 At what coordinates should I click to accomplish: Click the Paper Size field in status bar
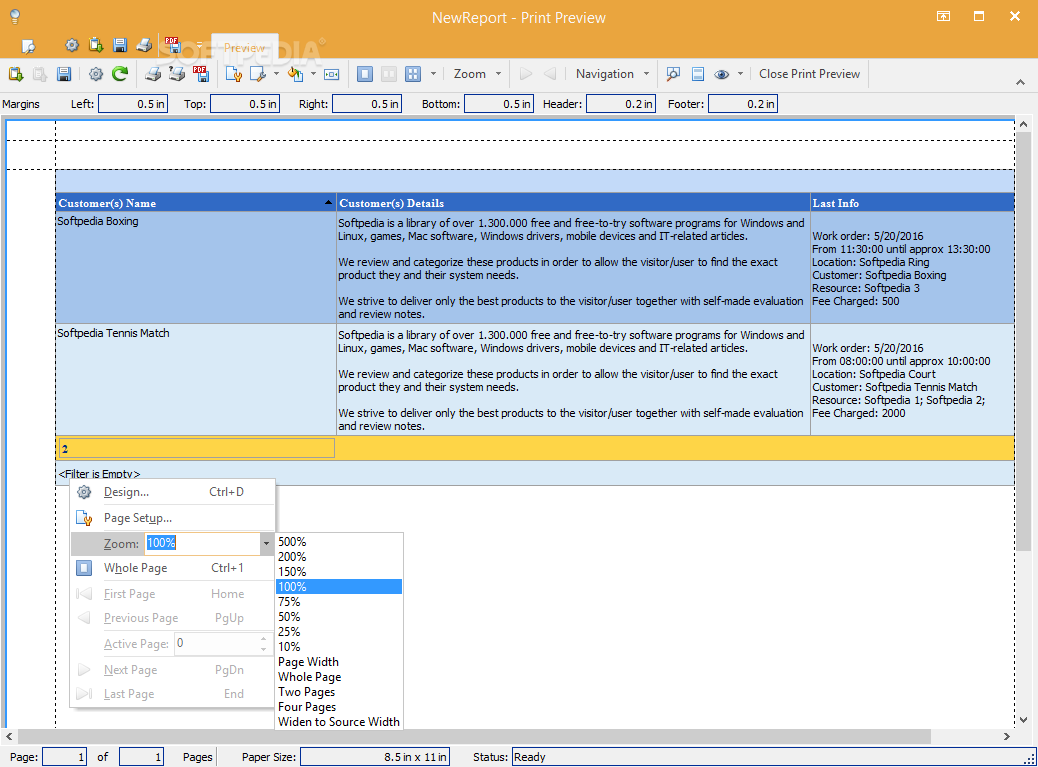[x=375, y=757]
